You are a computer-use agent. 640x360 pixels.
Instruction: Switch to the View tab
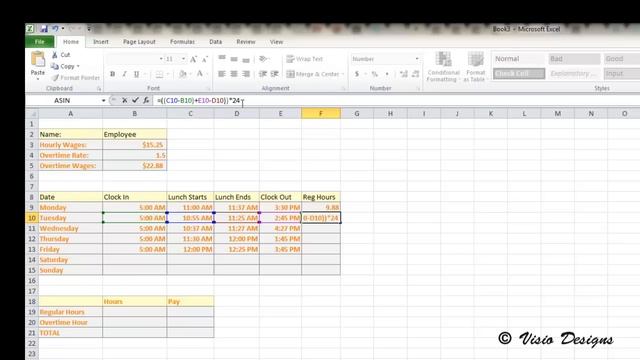[x=276, y=42]
